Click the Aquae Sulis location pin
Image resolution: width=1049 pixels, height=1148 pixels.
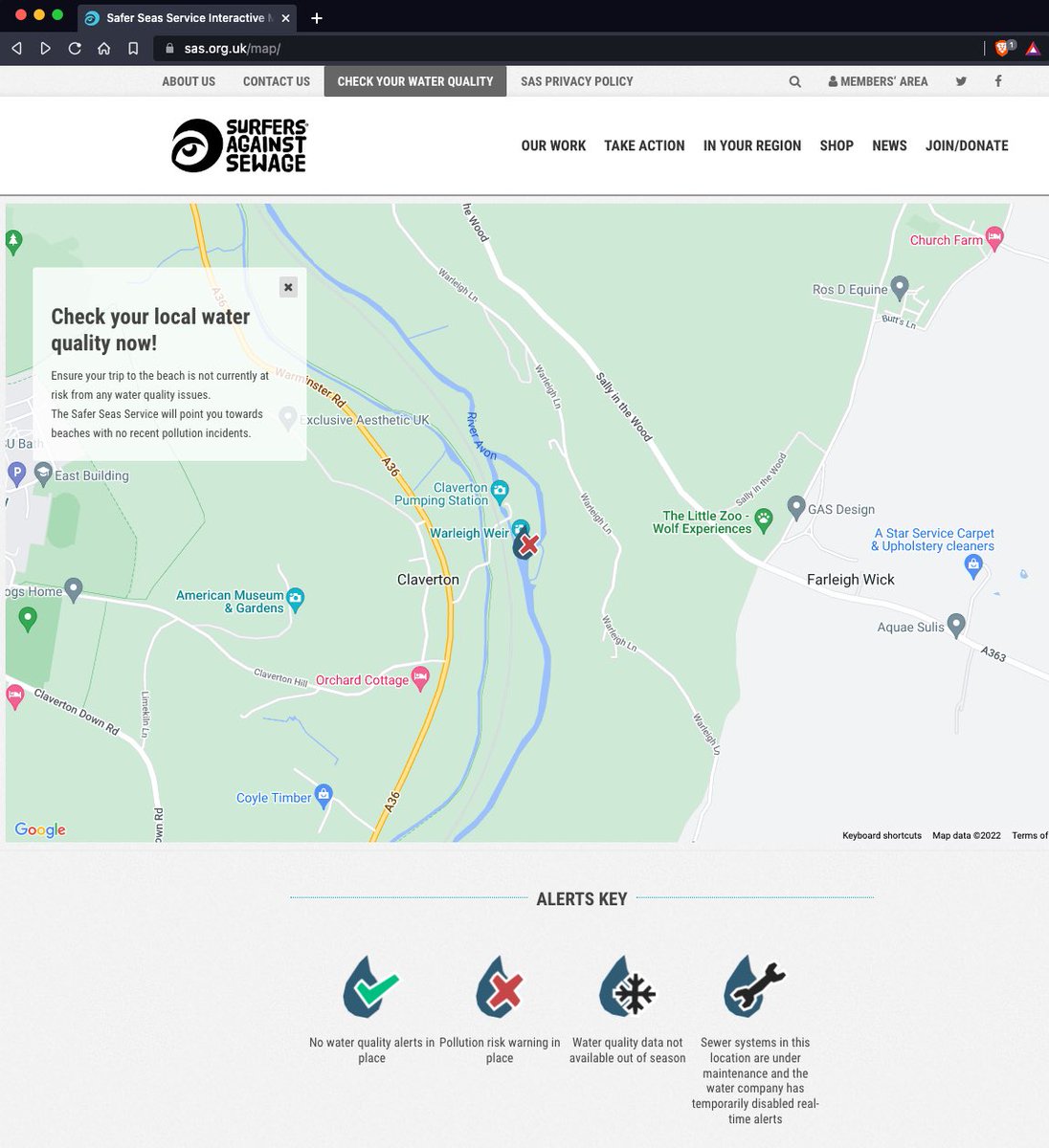click(955, 626)
